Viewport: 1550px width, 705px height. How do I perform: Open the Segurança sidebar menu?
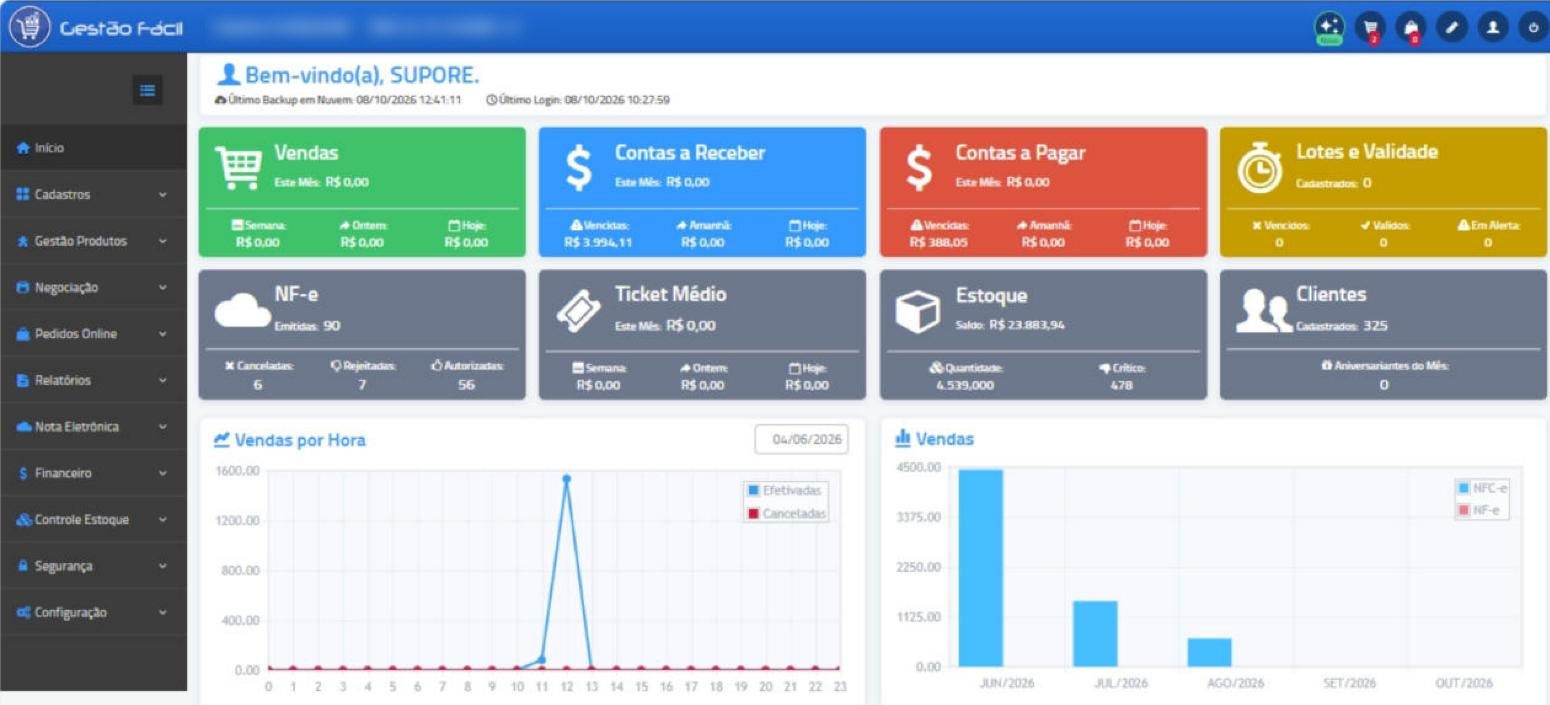(93, 566)
